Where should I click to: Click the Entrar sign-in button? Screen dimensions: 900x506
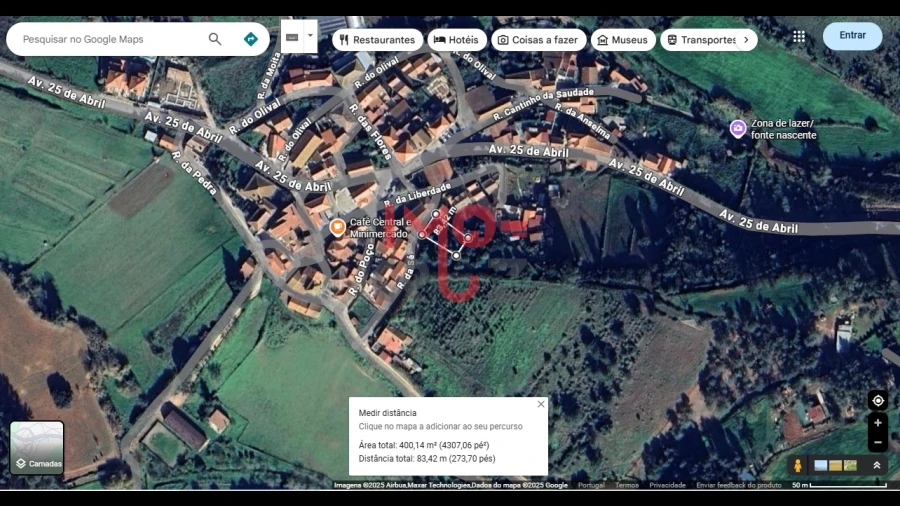click(852, 36)
